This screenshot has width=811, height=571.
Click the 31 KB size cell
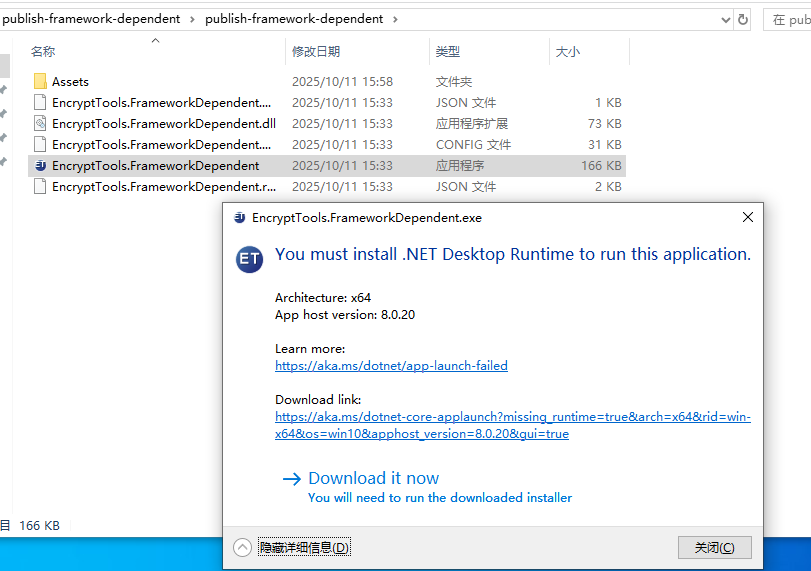tap(605, 144)
